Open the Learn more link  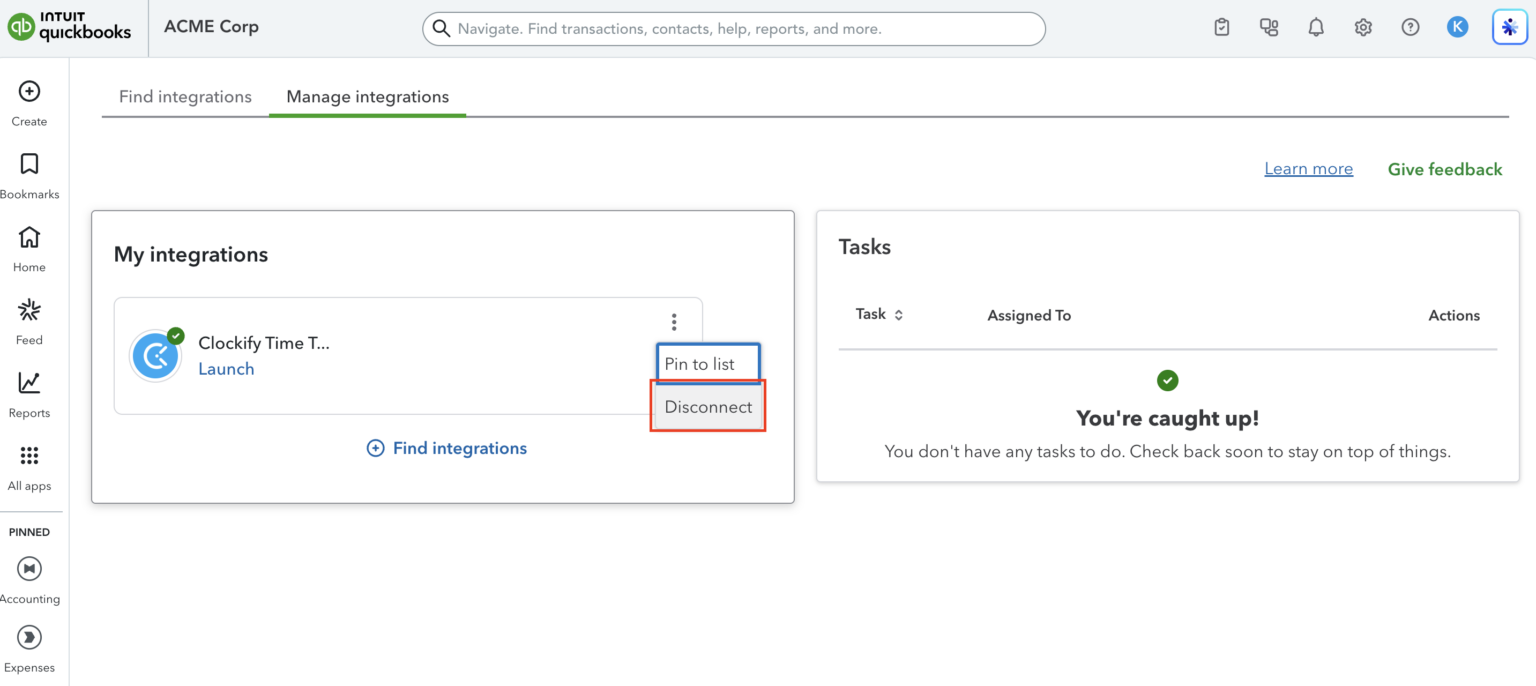pos(1308,169)
